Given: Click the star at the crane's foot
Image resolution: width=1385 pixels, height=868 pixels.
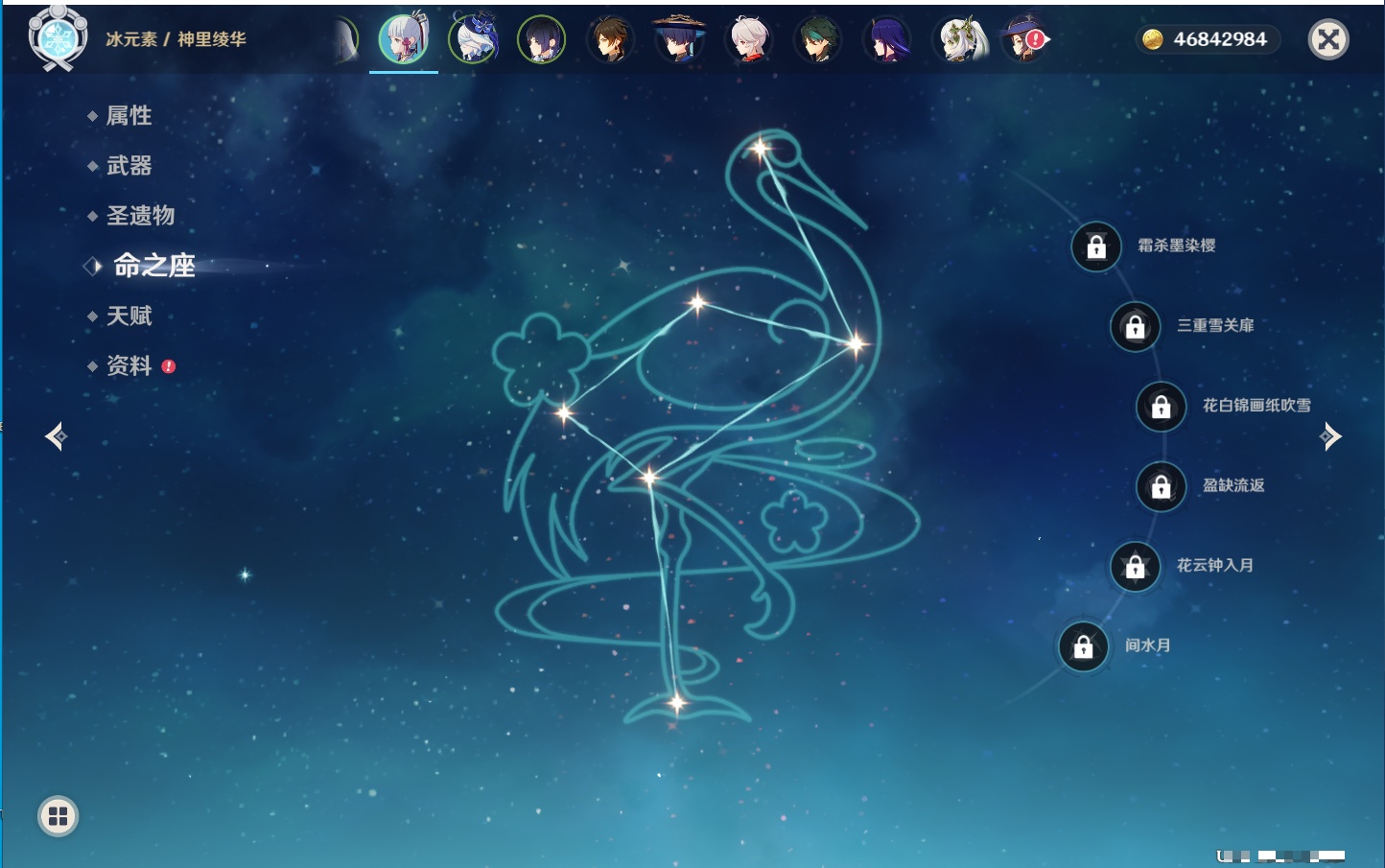Looking at the screenshot, I should tap(677, 703).
